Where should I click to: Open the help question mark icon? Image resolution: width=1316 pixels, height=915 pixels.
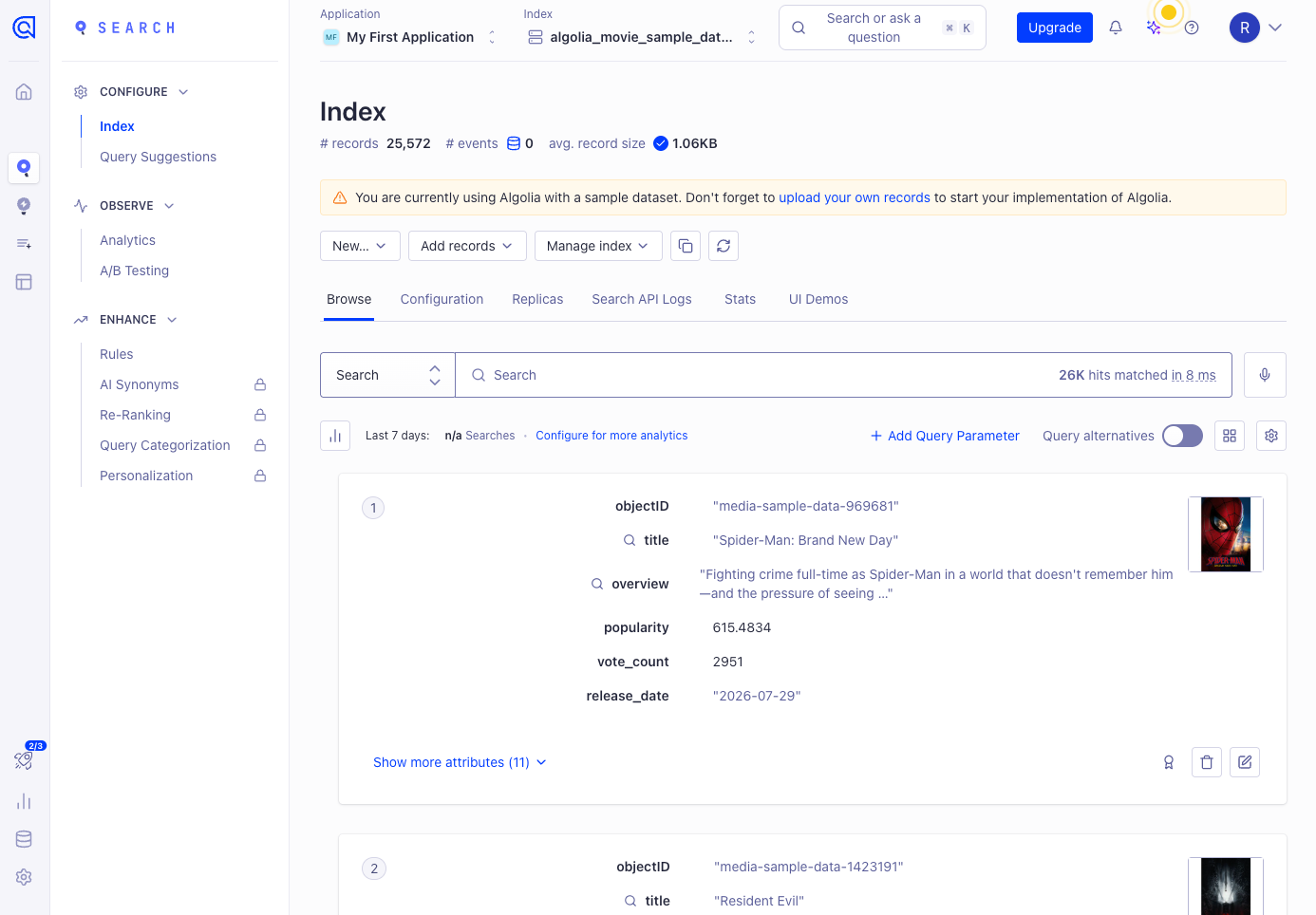coord(1192,28)
